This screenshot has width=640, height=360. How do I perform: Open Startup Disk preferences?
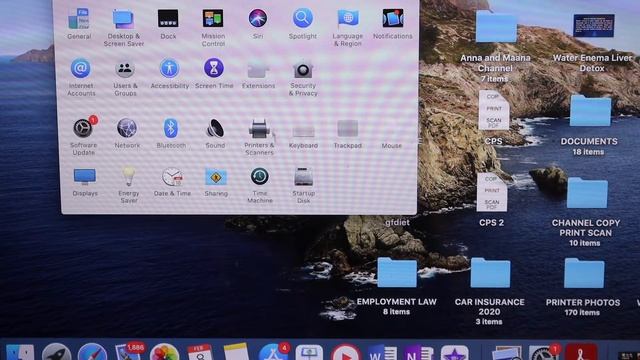[x=303, y=177]
